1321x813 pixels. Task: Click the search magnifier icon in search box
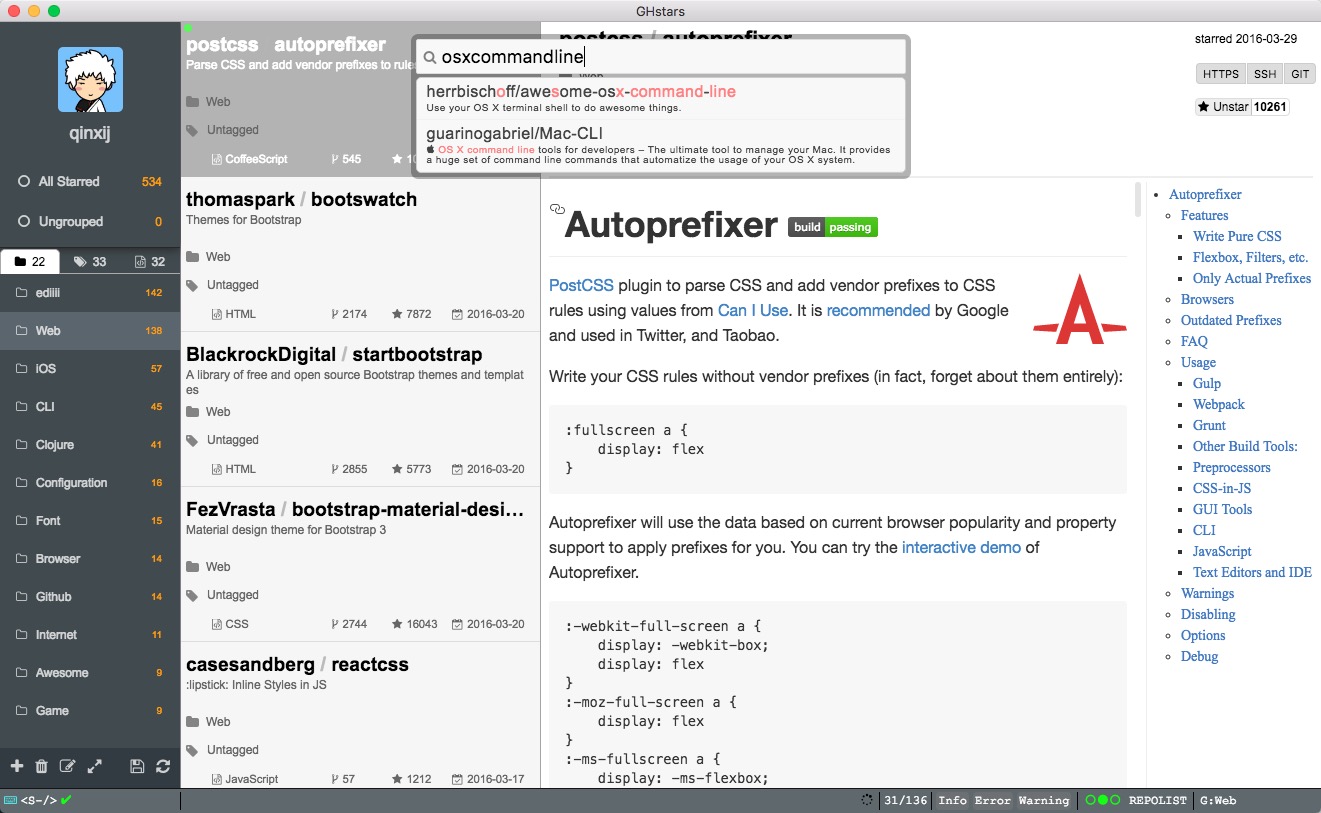tap(430, 58)
